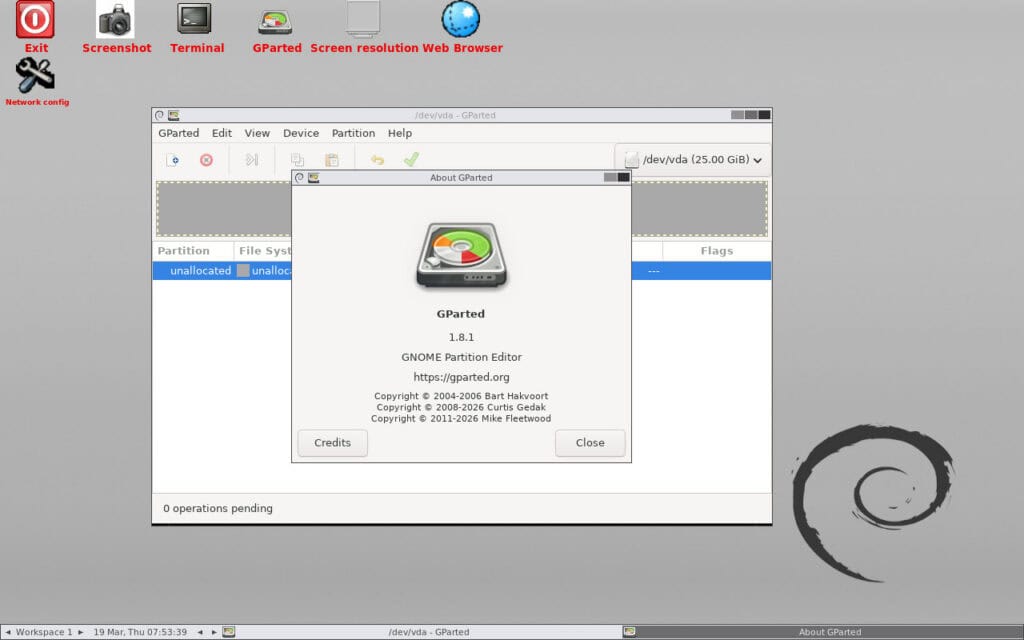
Task: Apply all operations via green checkmark icon
Action: click(410, 159)
